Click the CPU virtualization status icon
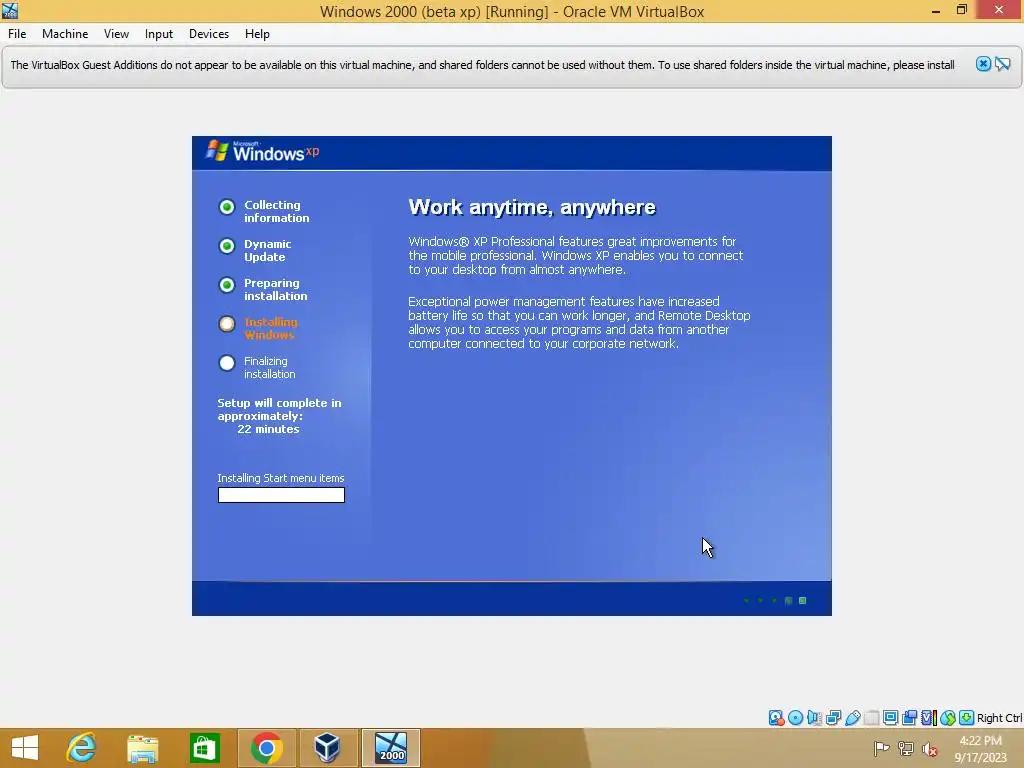The height and width of the screenshot is (768, 1024). click(x=929, y=718)
